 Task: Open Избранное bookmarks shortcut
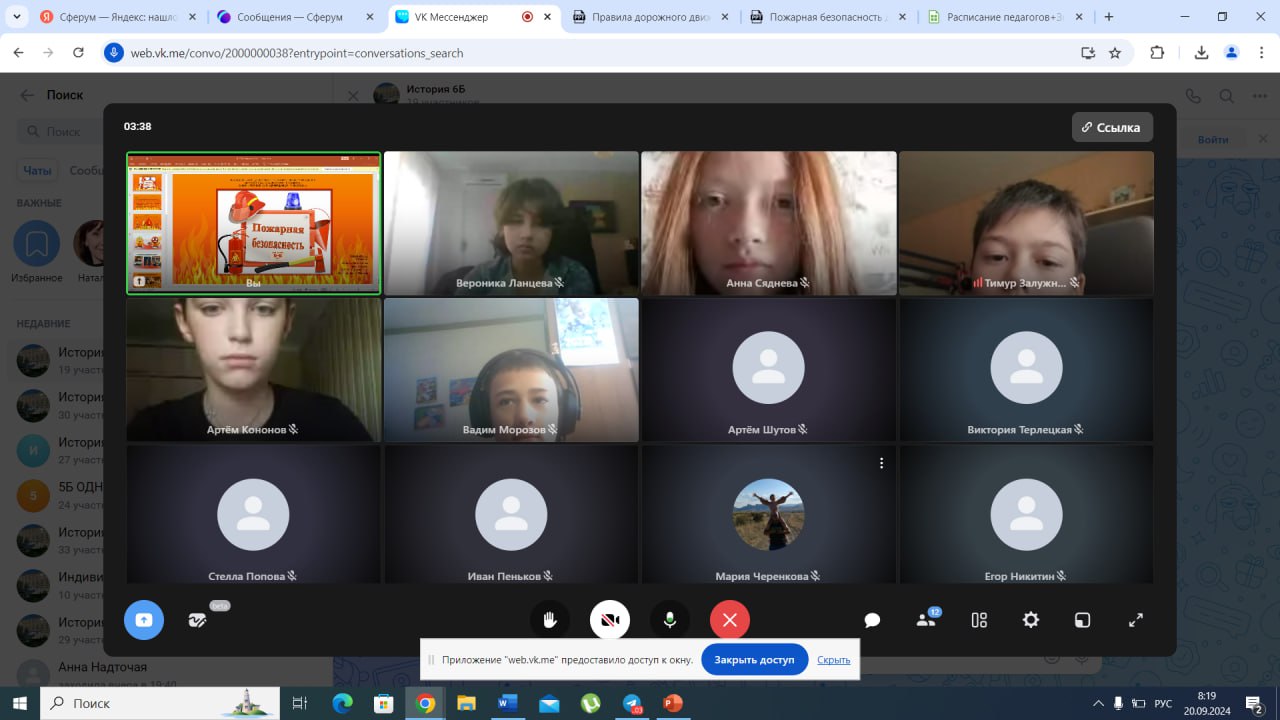(37, 252)
